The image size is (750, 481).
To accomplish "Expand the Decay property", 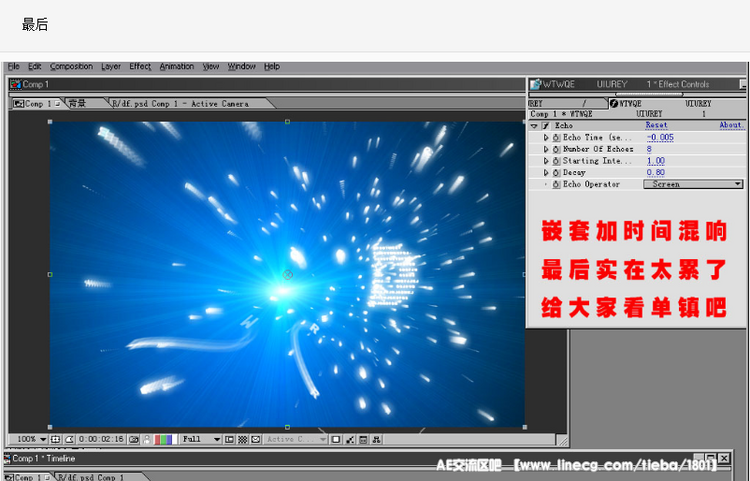I will 546,173.
